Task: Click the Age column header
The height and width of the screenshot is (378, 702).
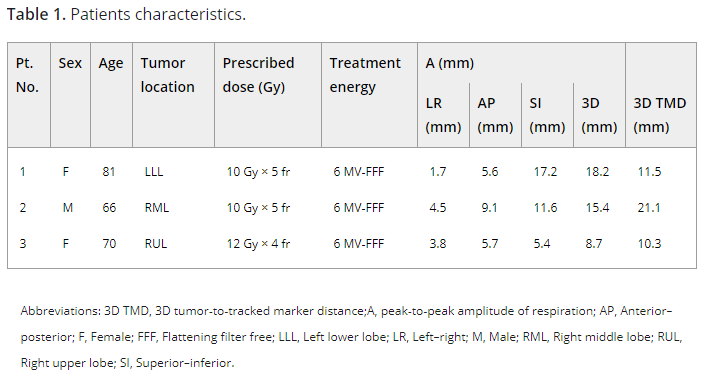Action: coord(111,63)
